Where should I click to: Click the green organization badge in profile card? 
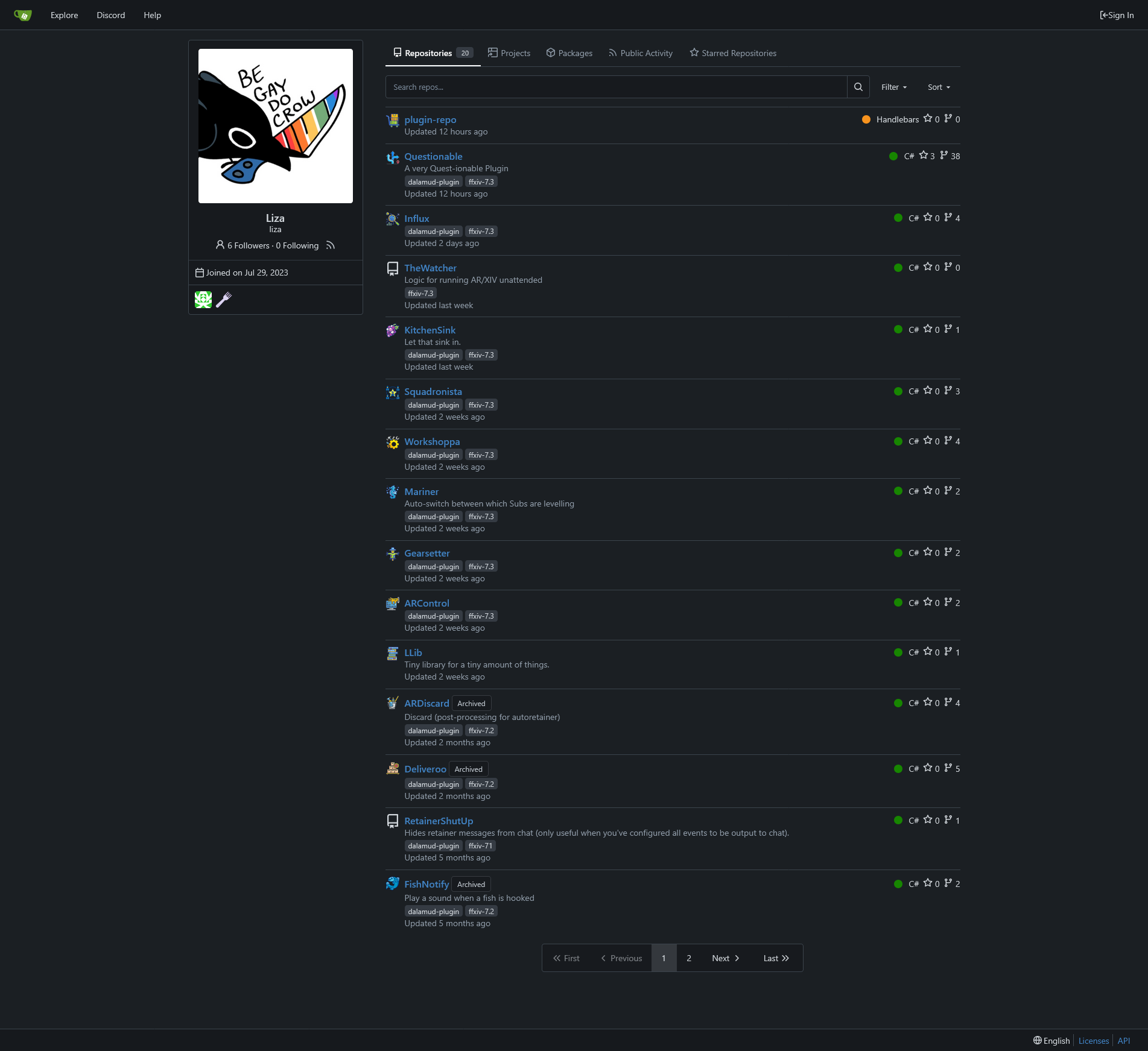[x=203, y=300]
